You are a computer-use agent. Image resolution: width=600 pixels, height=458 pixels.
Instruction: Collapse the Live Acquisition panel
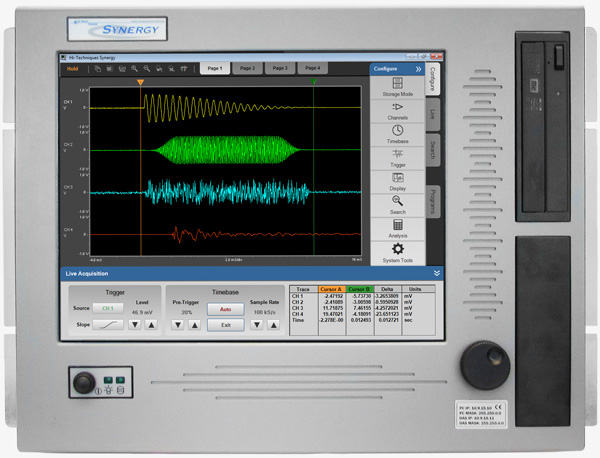click(x=437, y=272)
